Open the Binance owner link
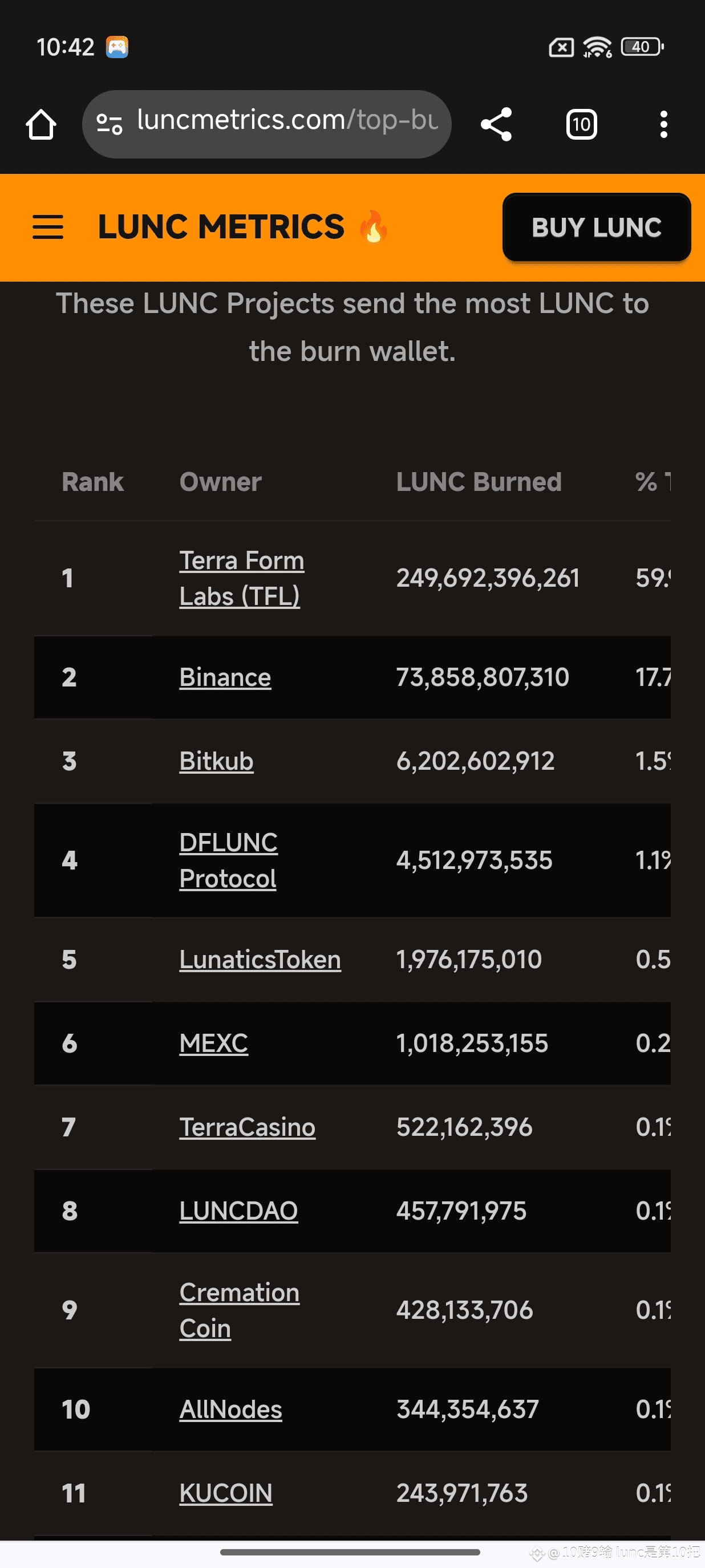Screen dimensions: 705x1568 (225, 677)
